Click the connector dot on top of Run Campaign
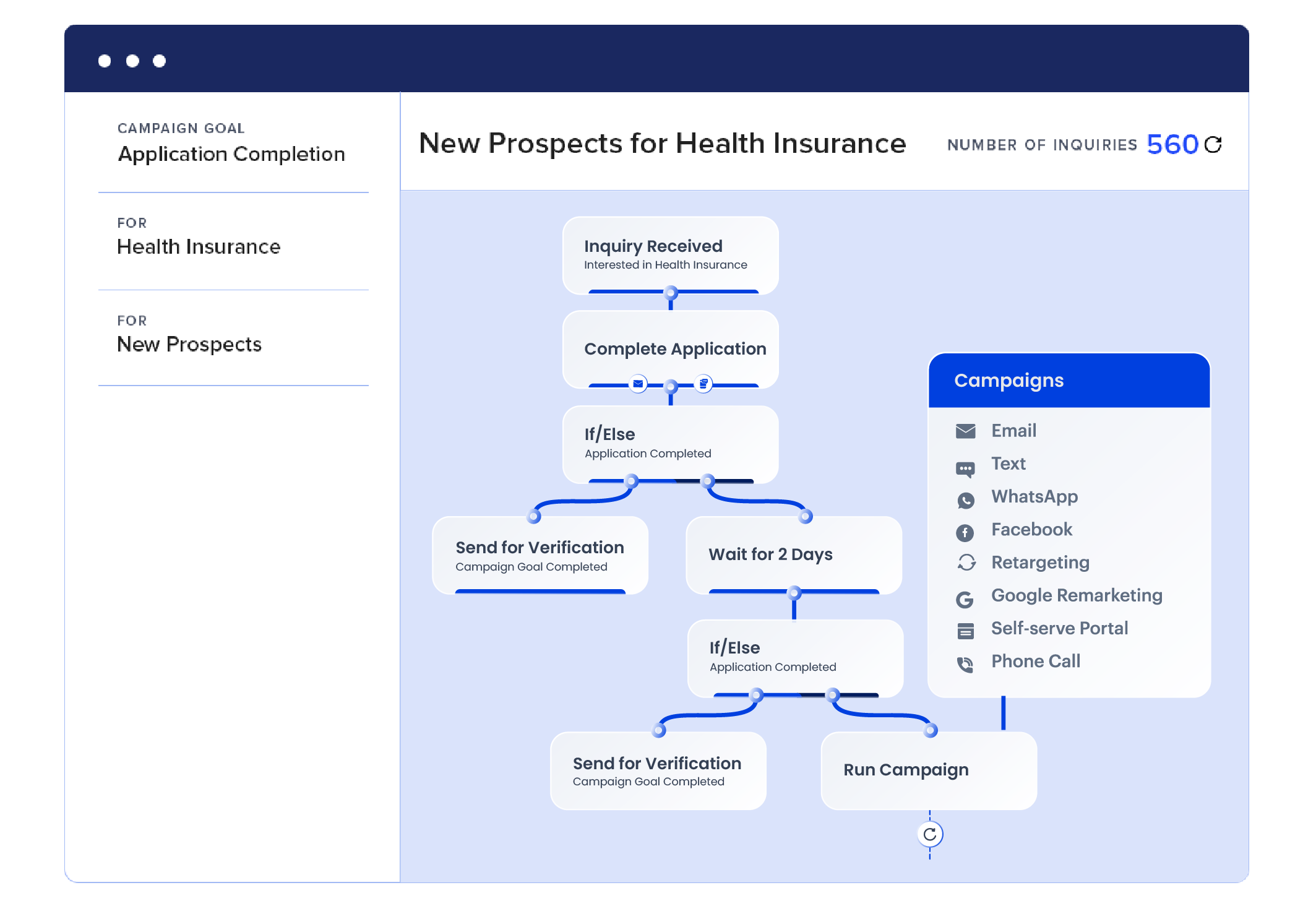This screenshot has height=906, width=1316. point(931,731)
